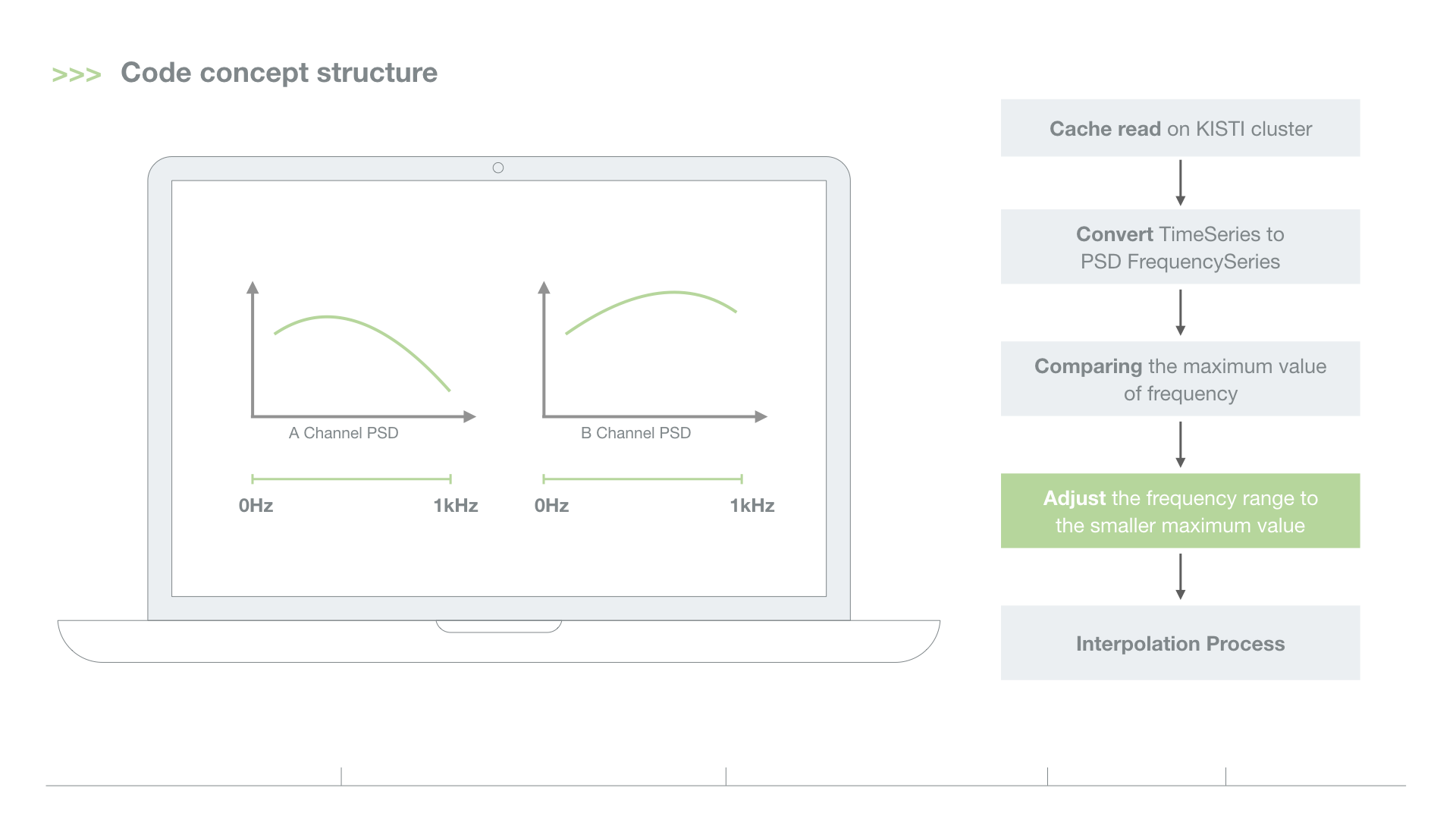Click the B Channel frequency range bar
The width and height of the screenshot is (1456, 819).
pyautogui.click(x=642, y=479)
